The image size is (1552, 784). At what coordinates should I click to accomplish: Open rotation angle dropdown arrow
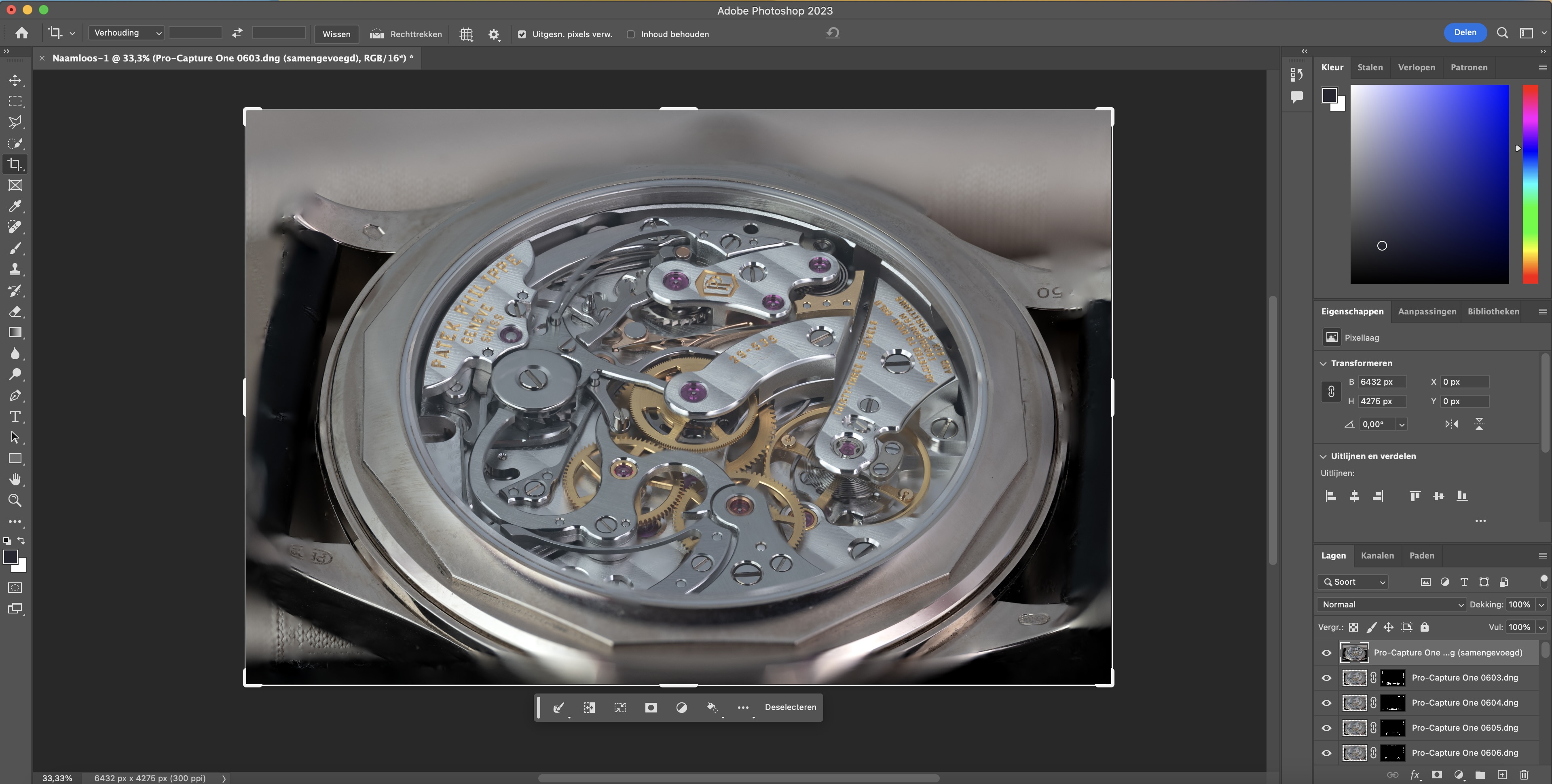tap(1402, 424)
